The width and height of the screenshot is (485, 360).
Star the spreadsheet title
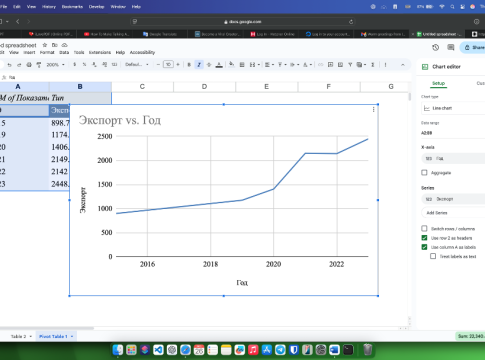[x=44, y=45]
